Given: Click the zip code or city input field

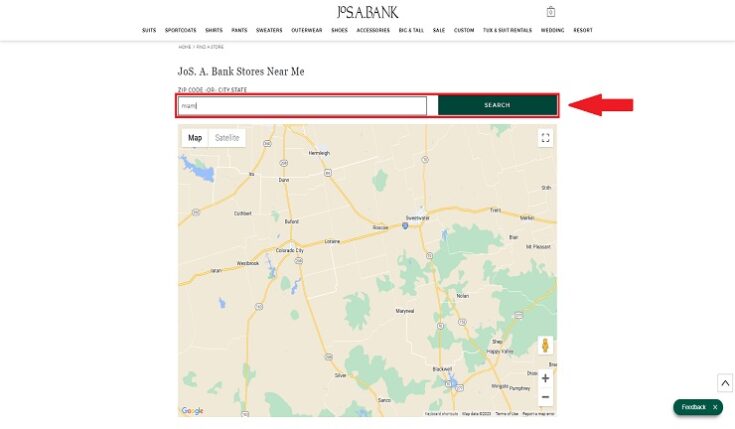Looking at the screenshot, I should (x=302, y=106).
